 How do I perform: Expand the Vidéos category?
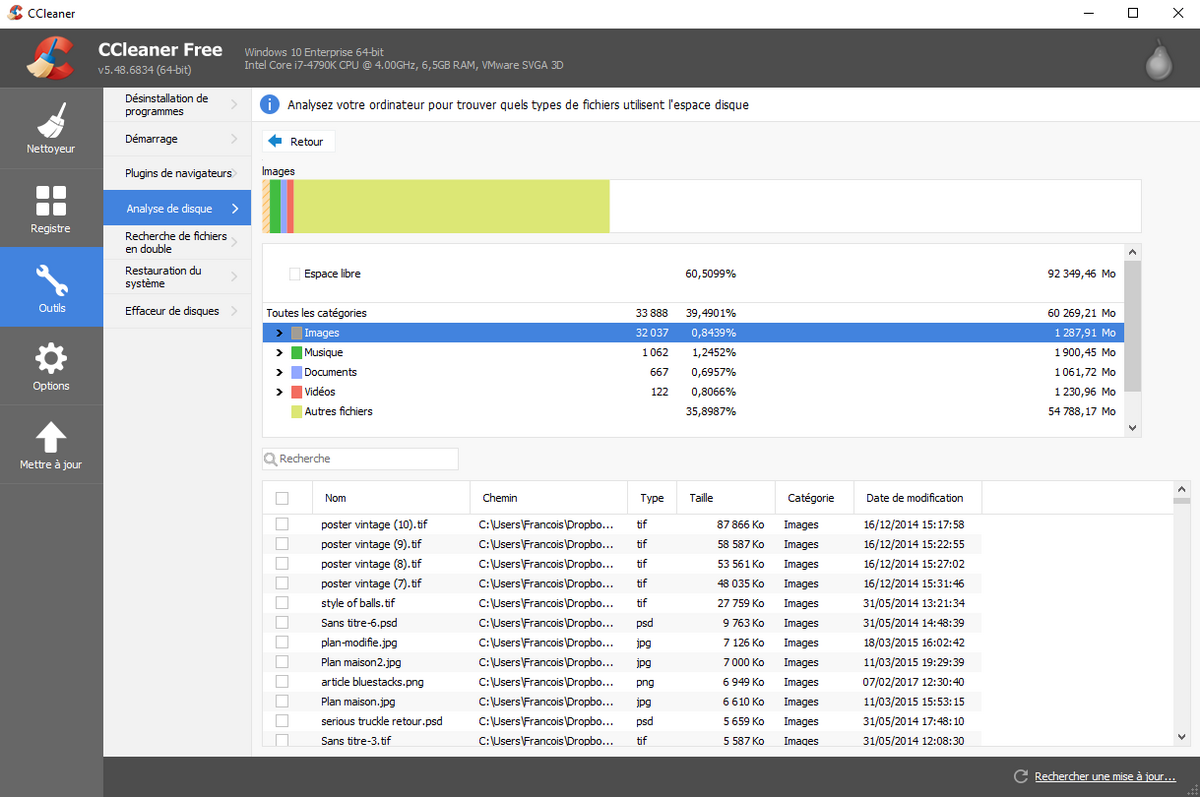point(279,392)
